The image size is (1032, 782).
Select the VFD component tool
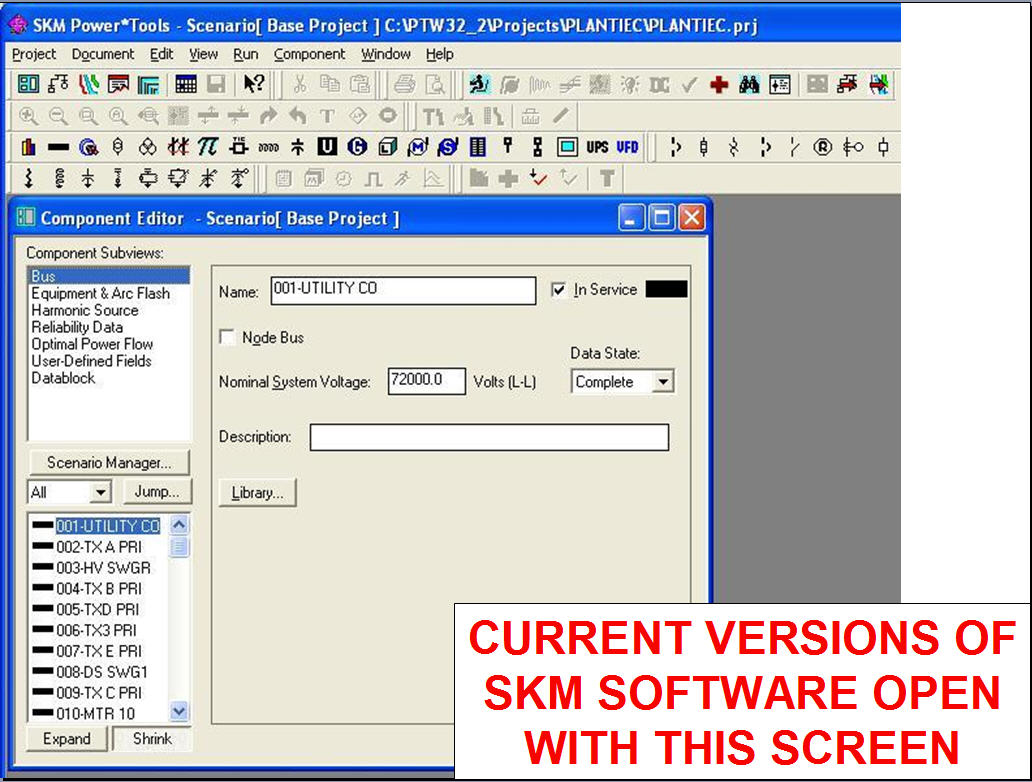tap(627, 148)
